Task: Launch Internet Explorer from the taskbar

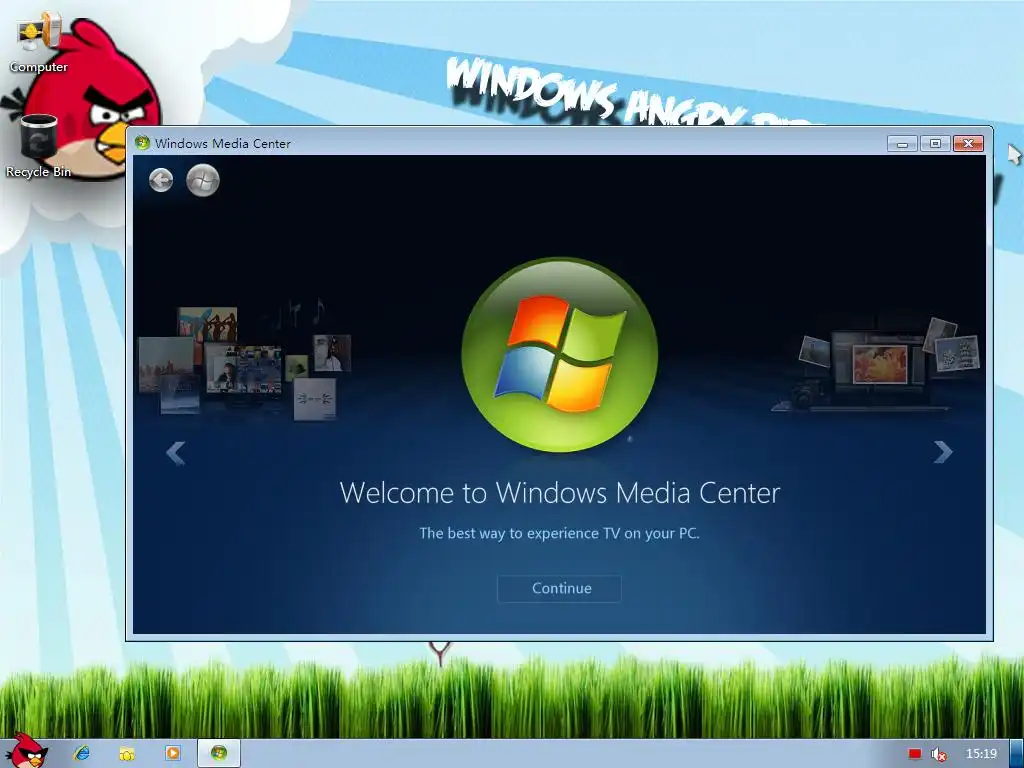Action: pos(82,753)
